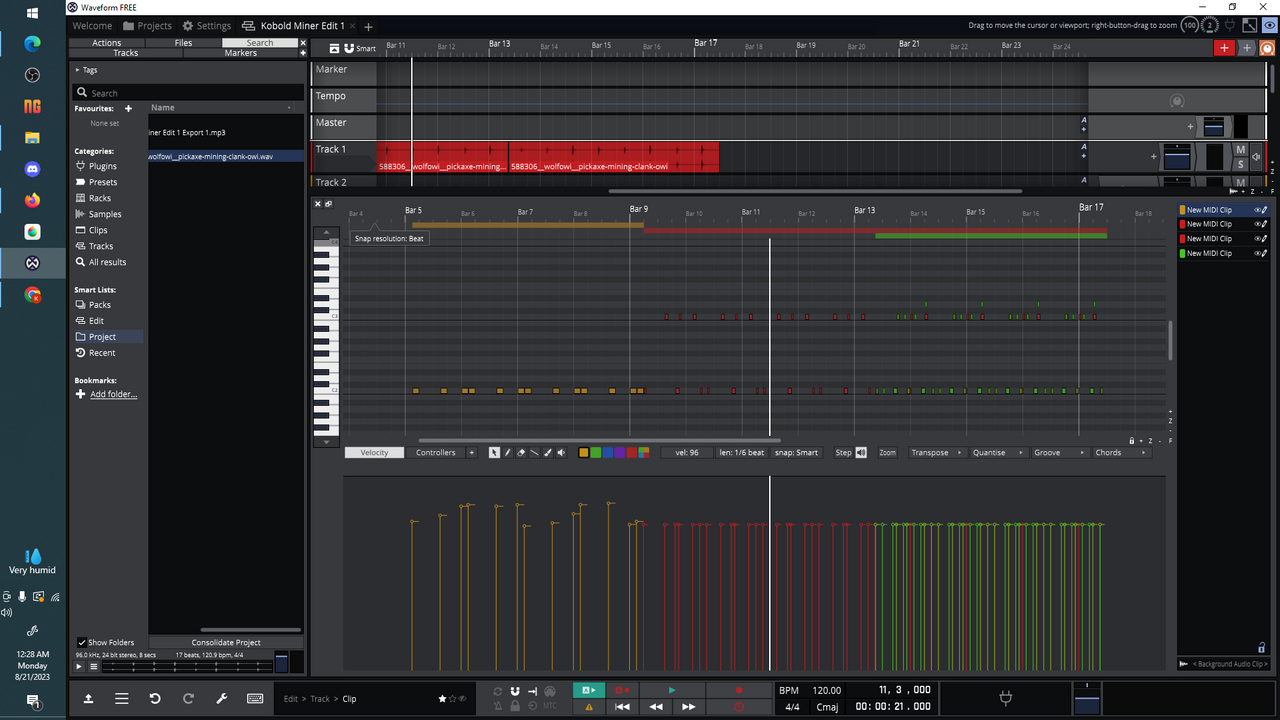Viewport: 1280px width, 720px height.
Task: Toggle Show Folders checkbox
Action: [82, 642]
